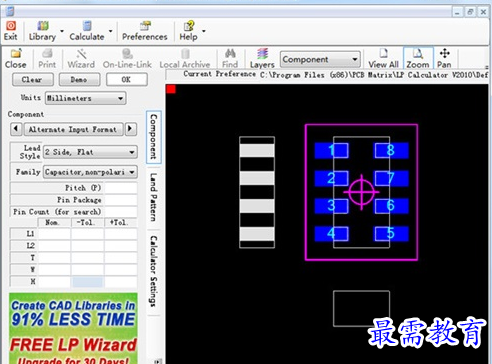Open the Lead Style dropdown

[90, 152]
